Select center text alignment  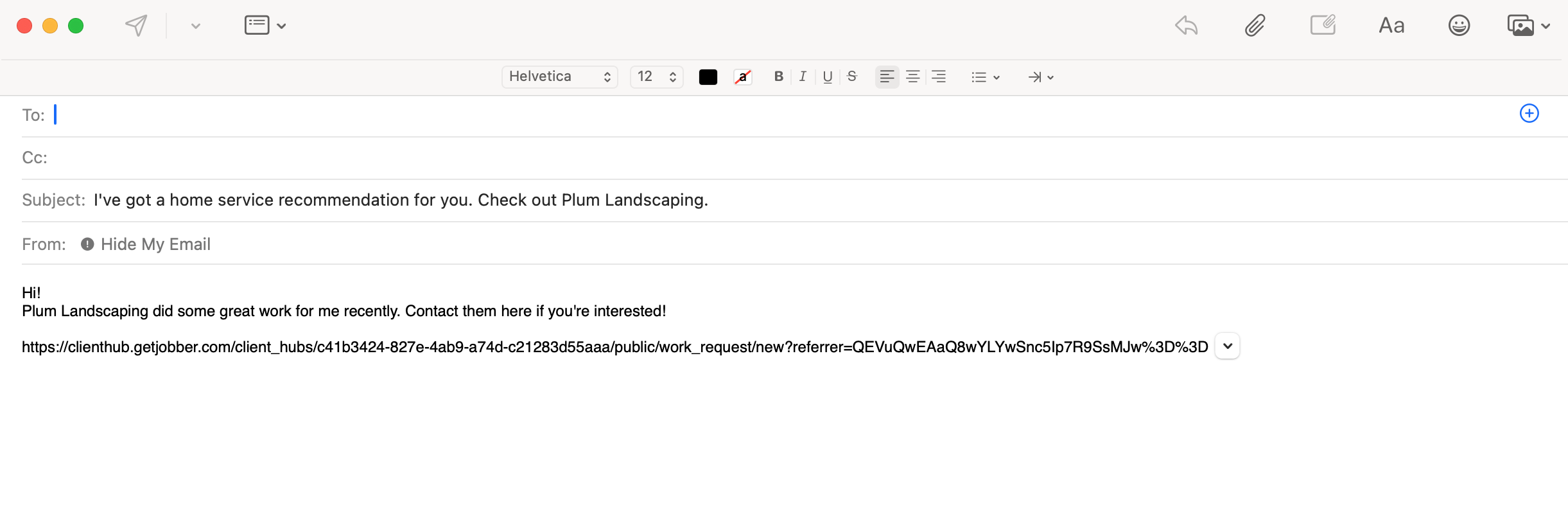pyautogui.click(x=912, y=76)
